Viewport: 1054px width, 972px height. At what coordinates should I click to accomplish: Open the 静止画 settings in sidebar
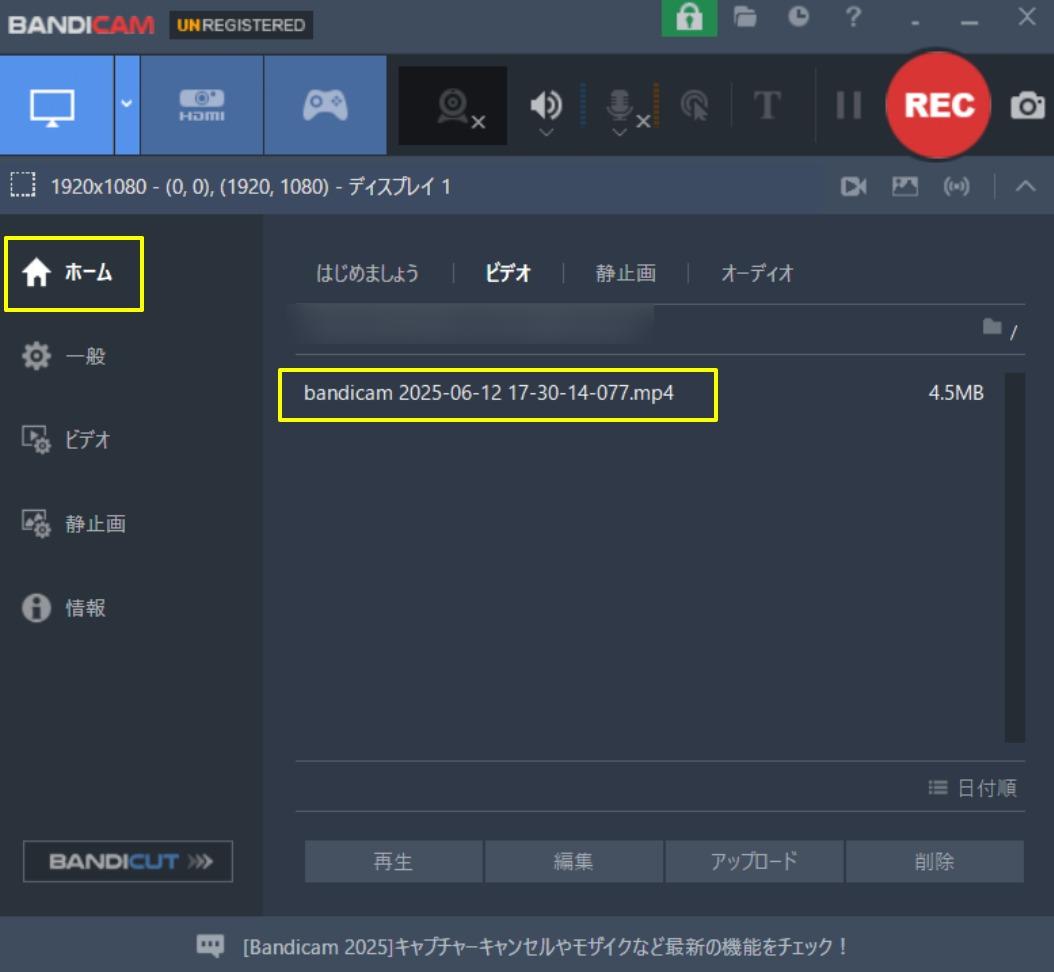pos(74,524)
